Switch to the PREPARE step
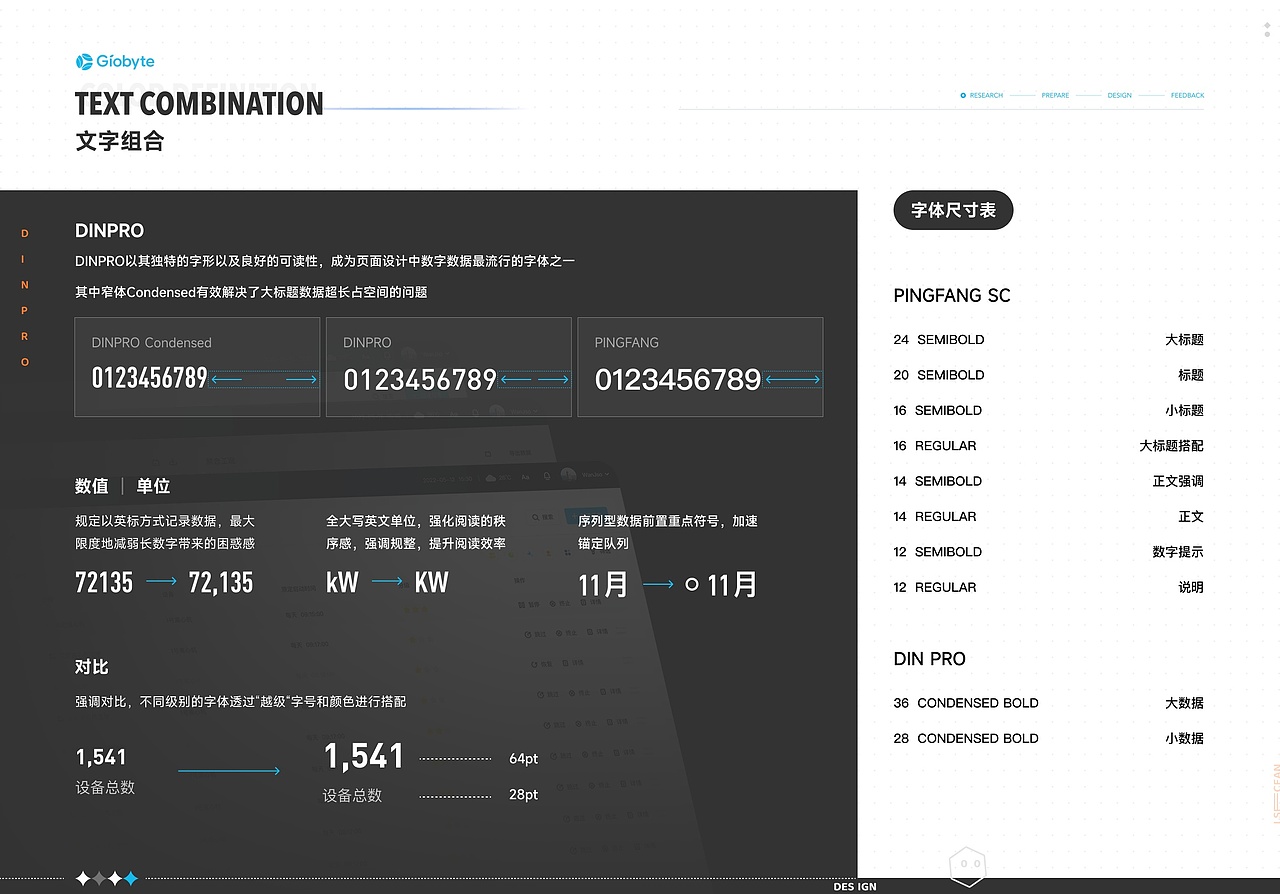The width and height of the screenshot is (1280, 894). (1055, 96)
